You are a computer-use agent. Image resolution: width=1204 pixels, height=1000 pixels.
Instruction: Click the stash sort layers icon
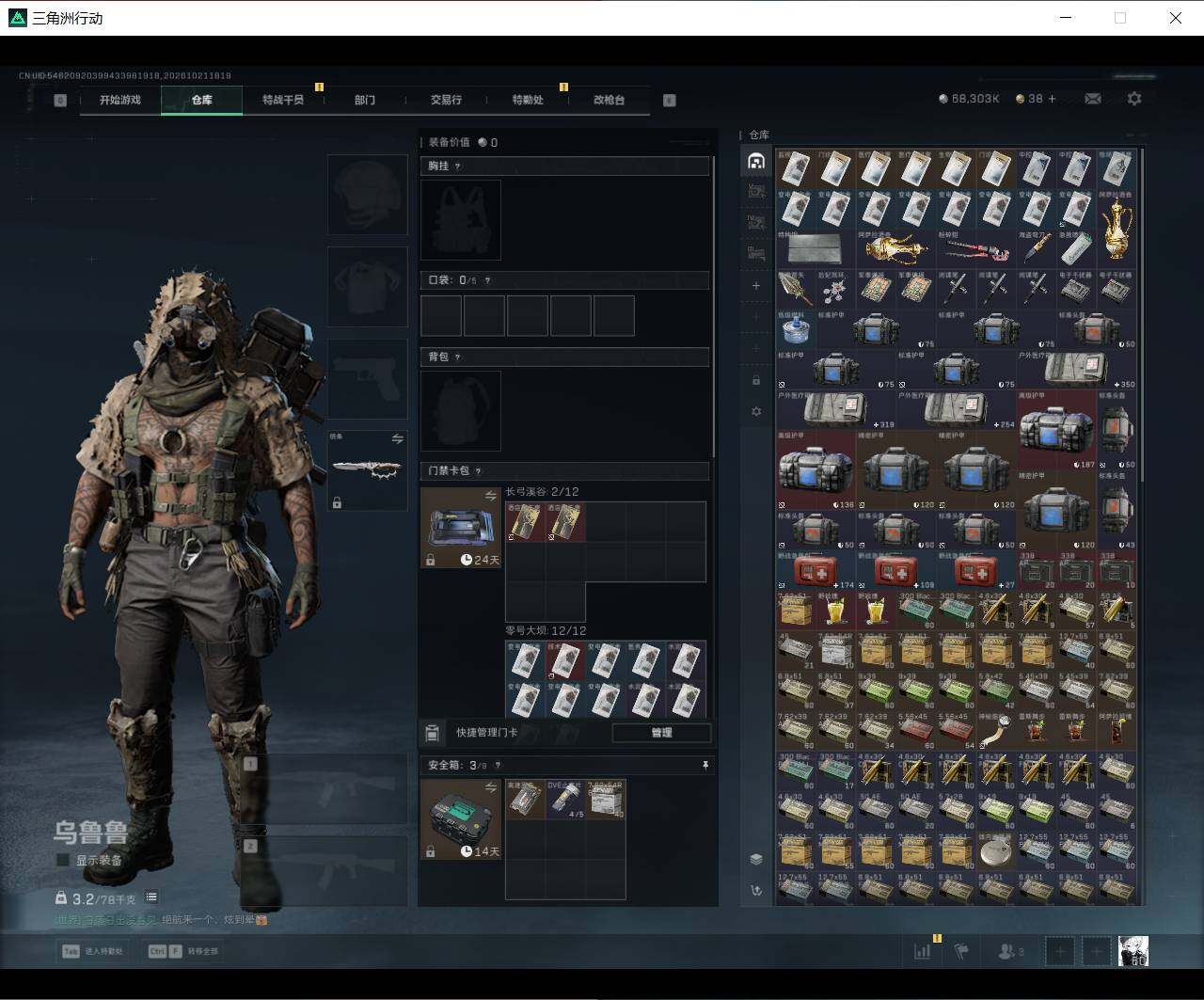[755, 859]
